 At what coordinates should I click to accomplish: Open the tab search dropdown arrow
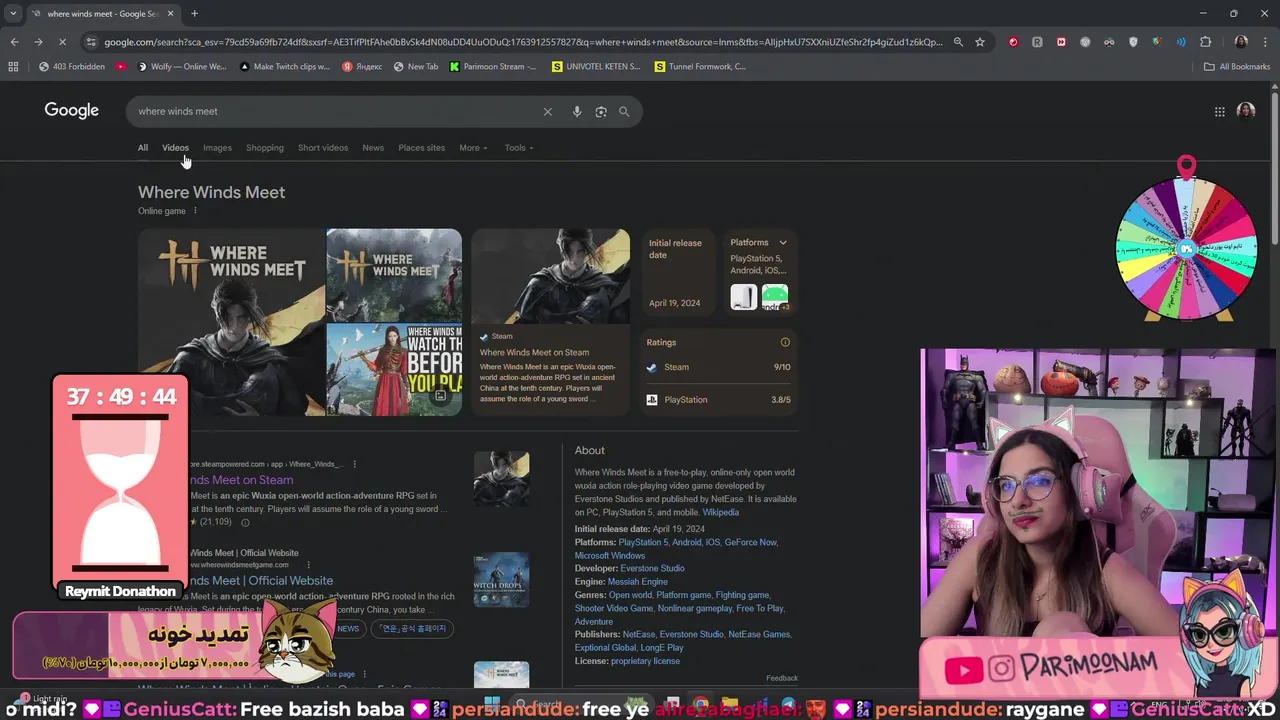coord(13,14)
